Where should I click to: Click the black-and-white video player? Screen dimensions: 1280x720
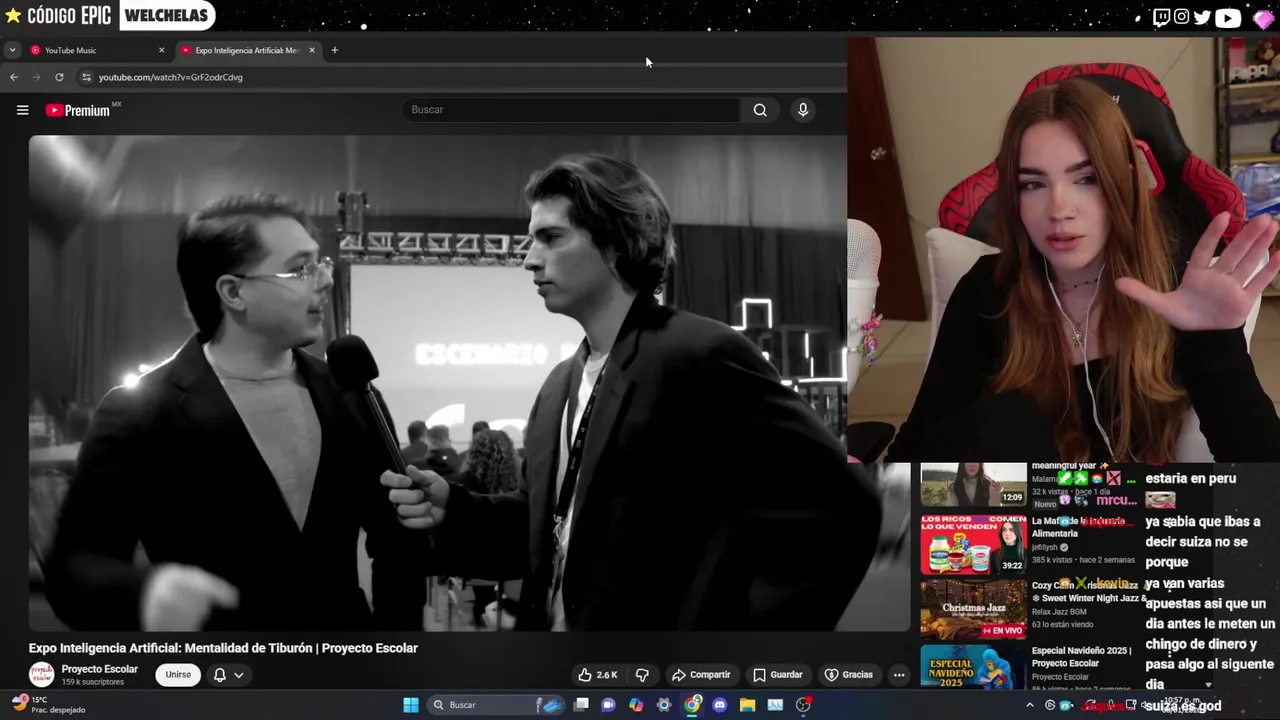469,383
